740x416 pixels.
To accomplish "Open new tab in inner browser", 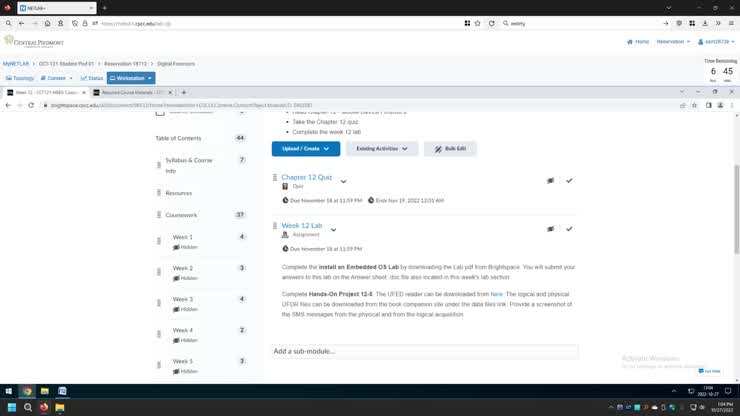I will click(x=183, y=92).
